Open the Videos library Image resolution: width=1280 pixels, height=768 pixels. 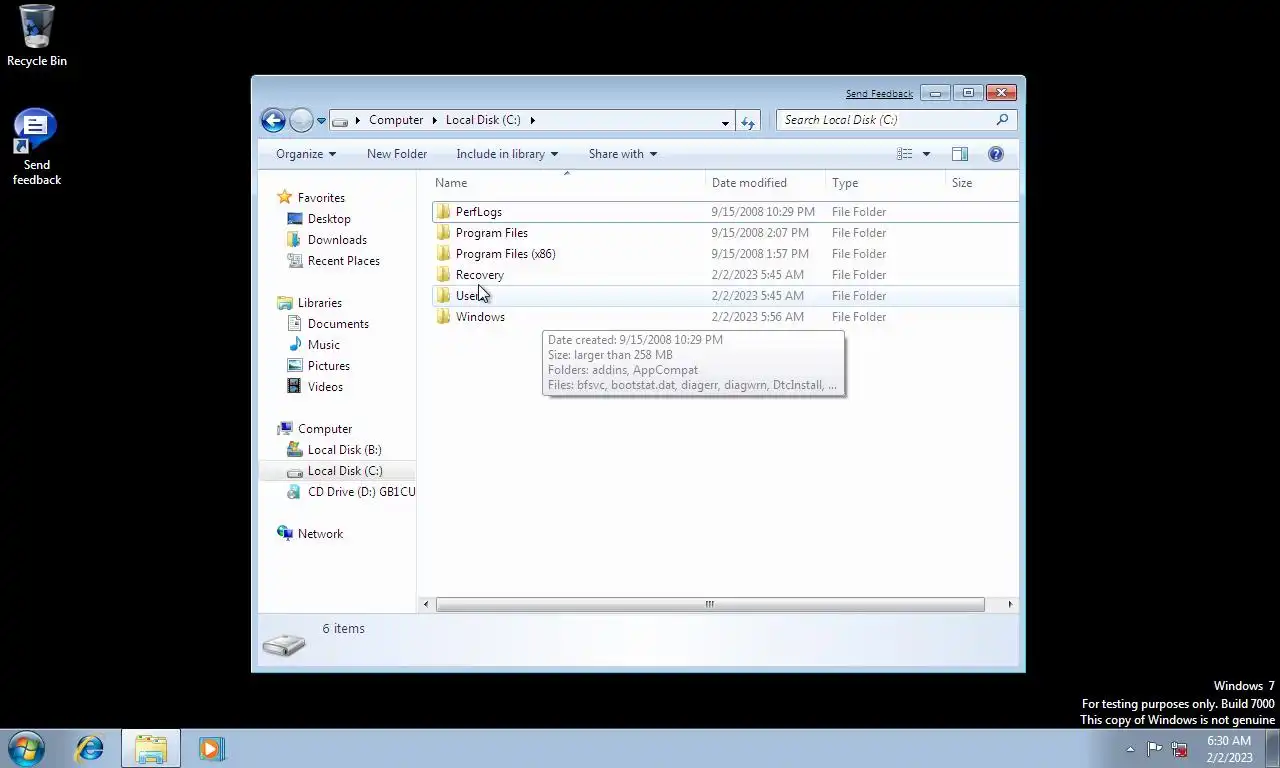click(325, 387)
